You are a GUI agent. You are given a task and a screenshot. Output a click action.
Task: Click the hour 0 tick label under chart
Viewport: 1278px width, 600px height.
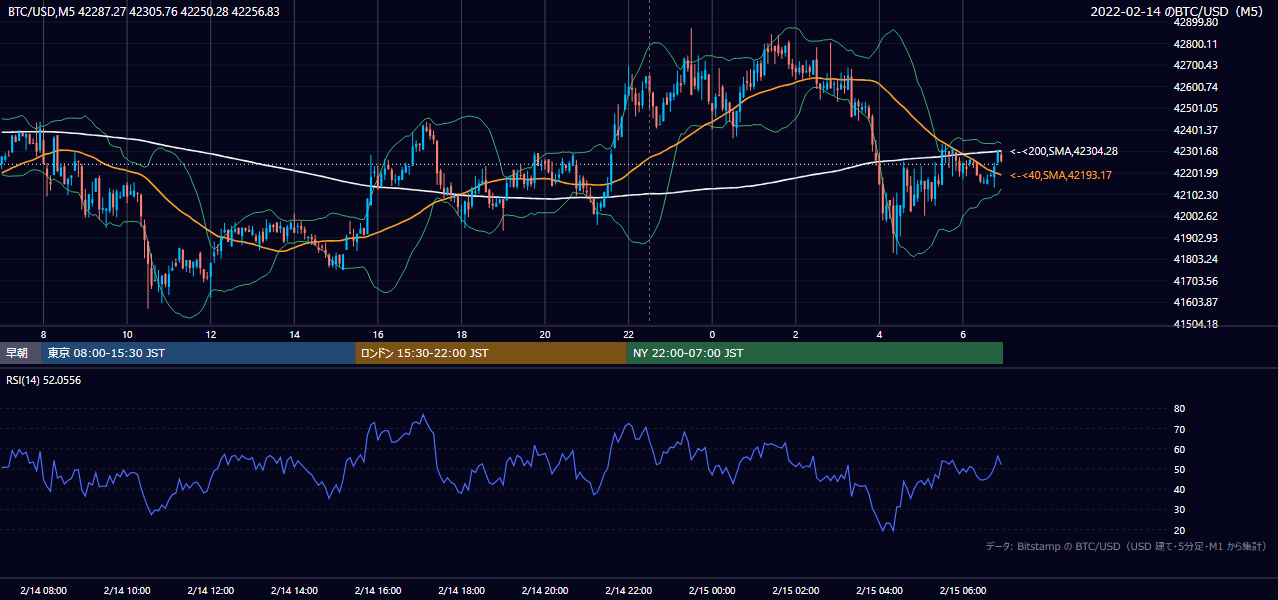pyautogui.click(x=712, y=334)
